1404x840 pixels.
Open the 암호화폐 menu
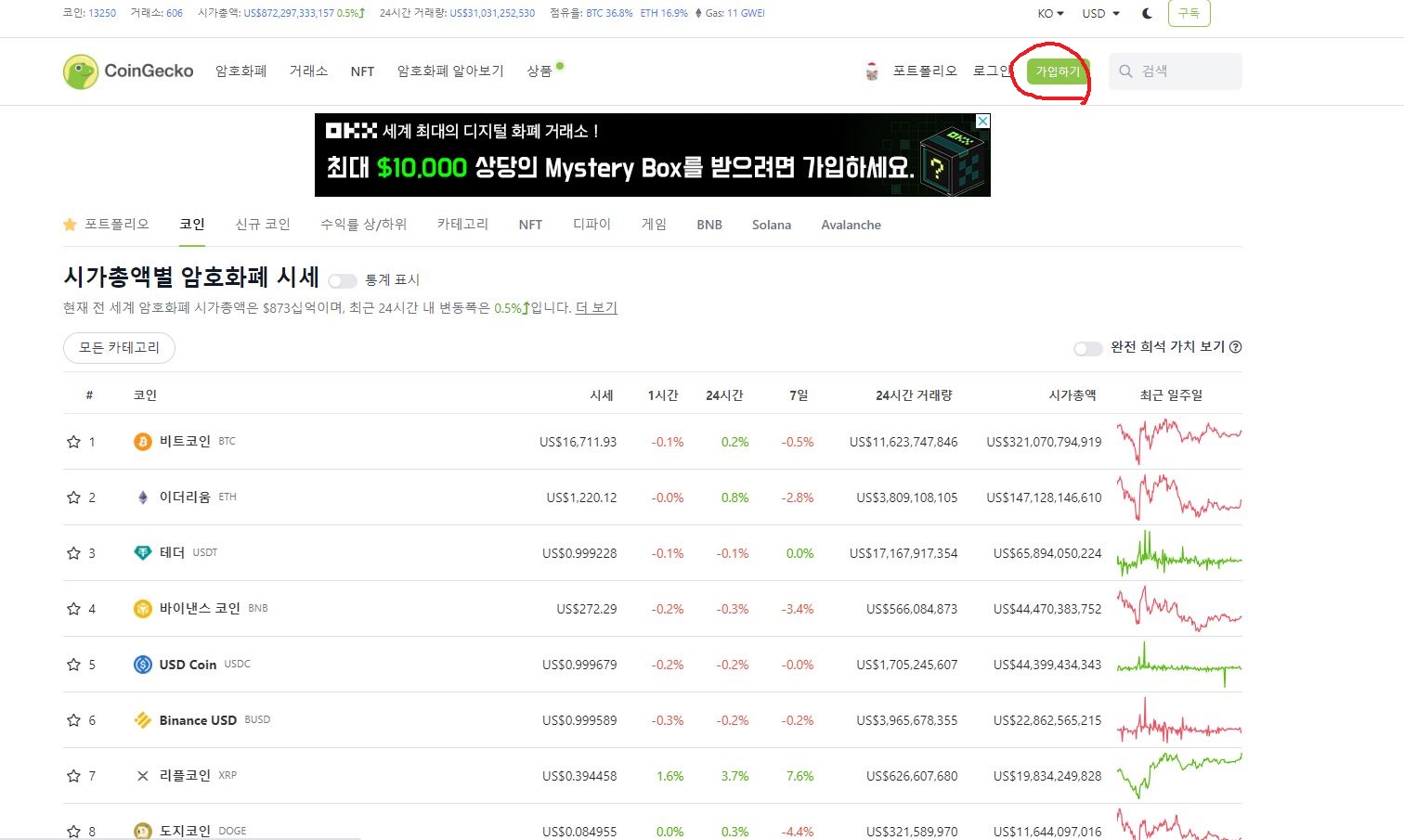click(x=240, y=71)
